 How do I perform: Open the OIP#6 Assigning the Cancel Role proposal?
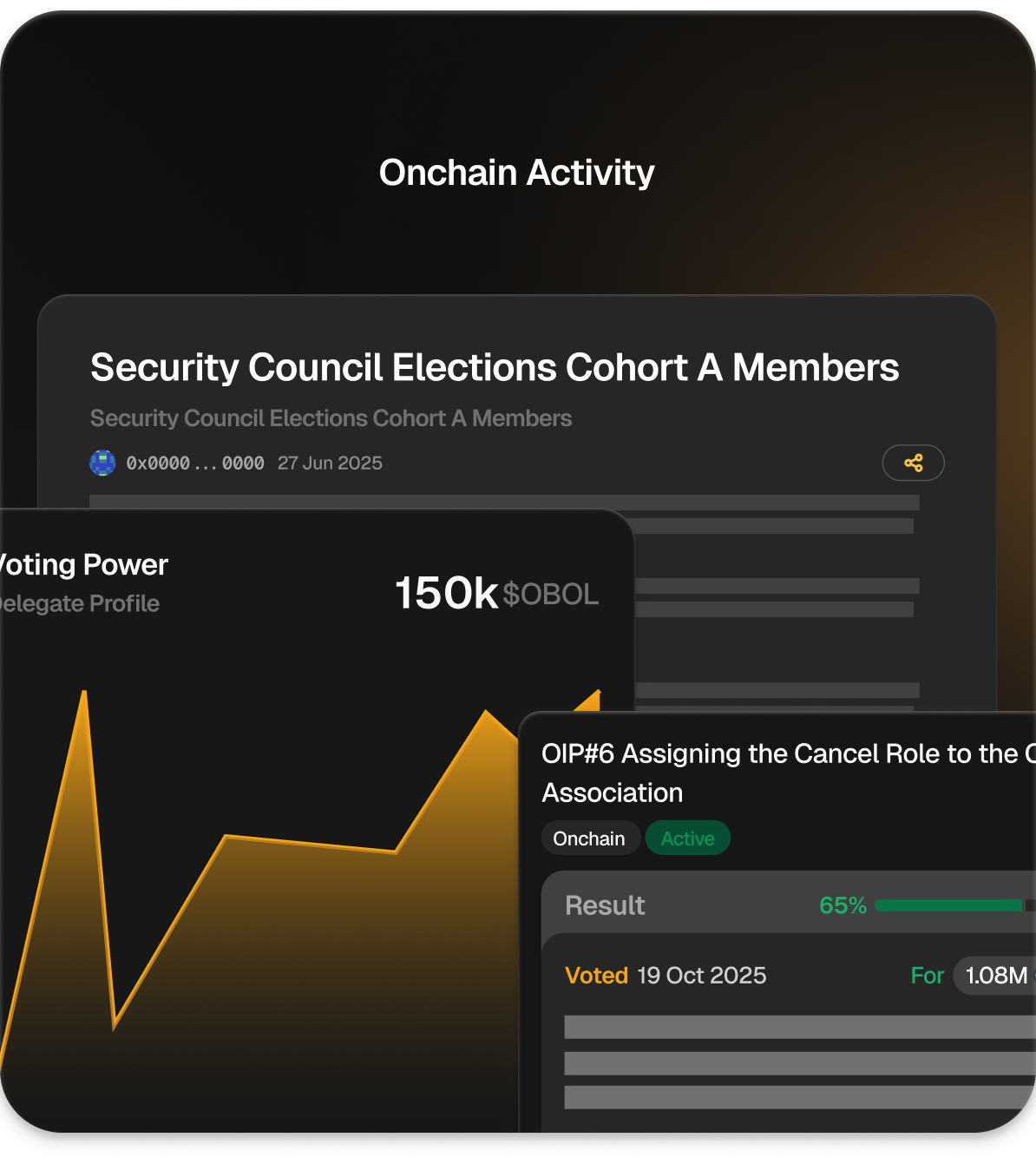pyautogui.click(x=781, y=753)
